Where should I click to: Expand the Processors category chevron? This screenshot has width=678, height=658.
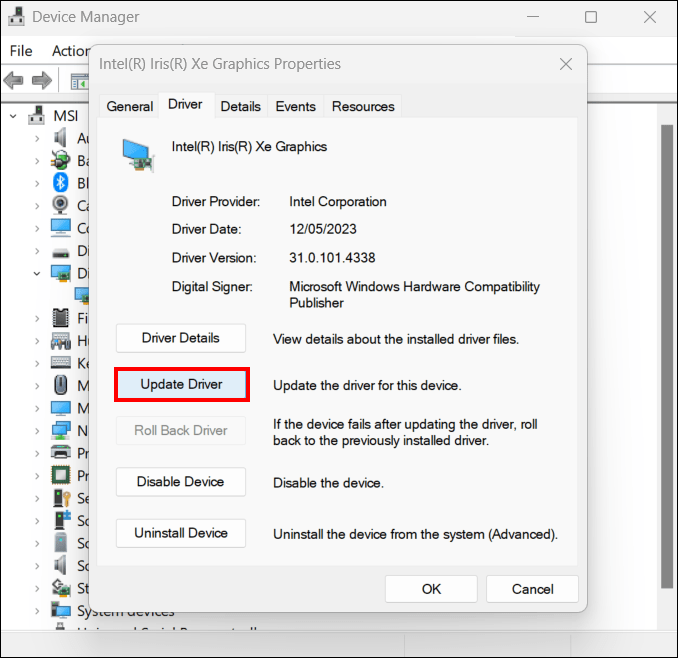click(37, 476)
